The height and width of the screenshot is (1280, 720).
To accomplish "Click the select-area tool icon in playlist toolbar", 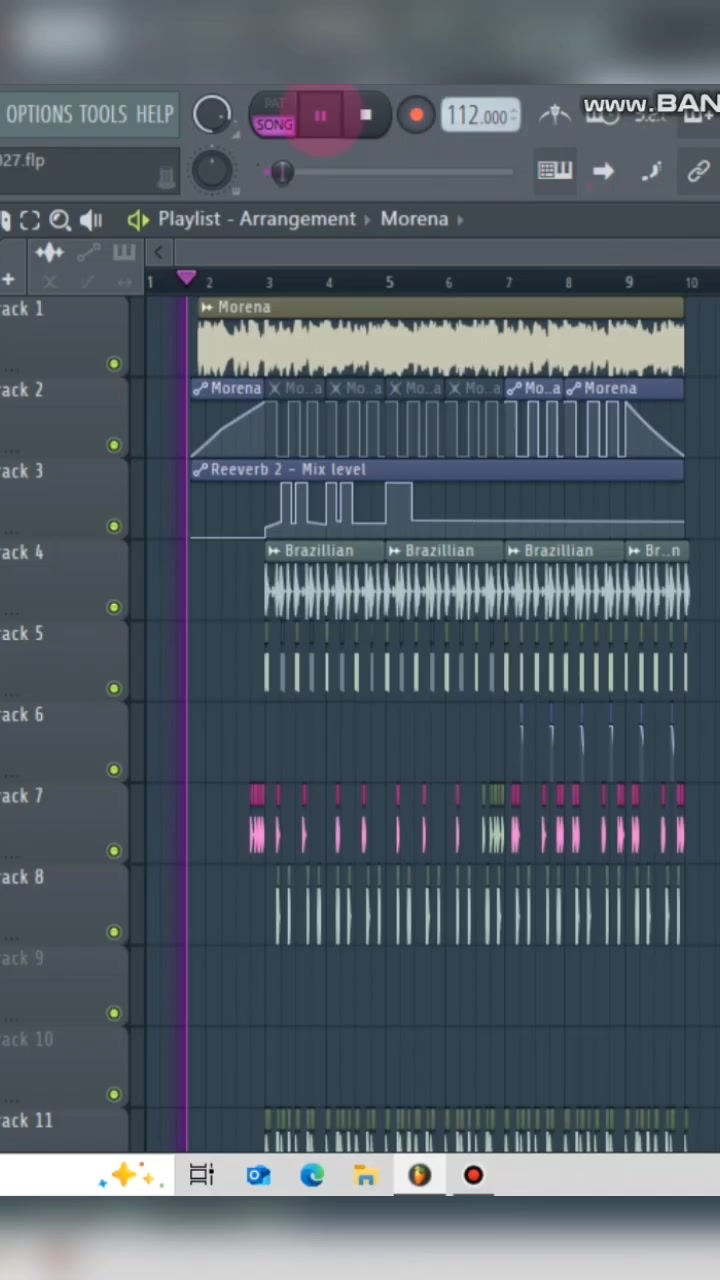I will tap(30, 221).
